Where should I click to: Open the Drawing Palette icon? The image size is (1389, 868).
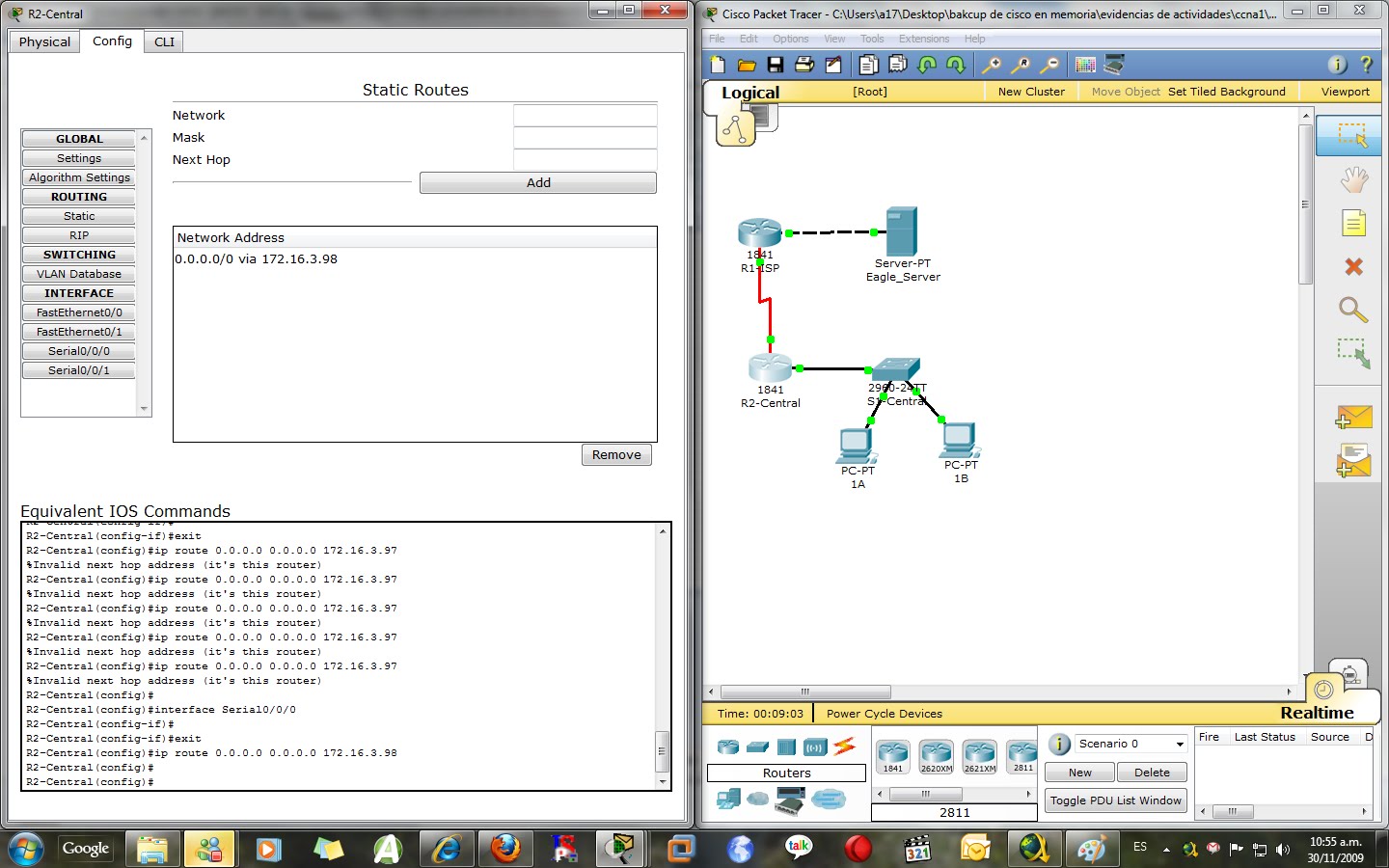1085,65
